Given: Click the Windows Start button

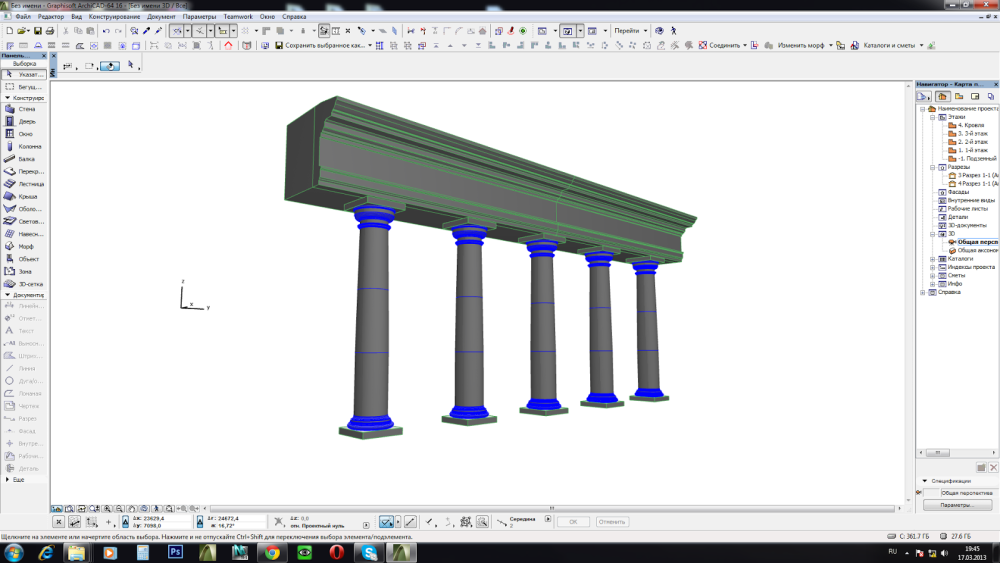Looking at the screenshot, I should coord(13,552).
